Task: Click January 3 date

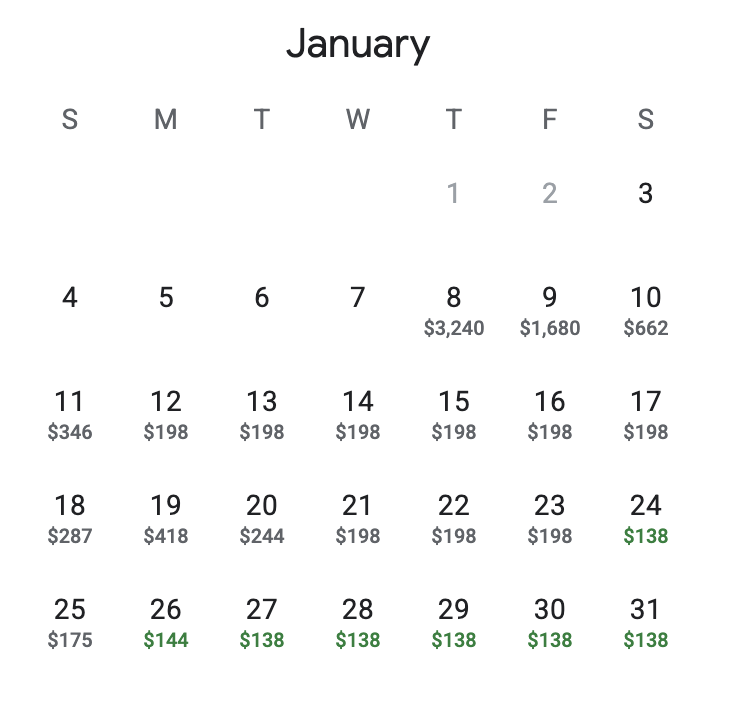Action: tap(645, 193)
